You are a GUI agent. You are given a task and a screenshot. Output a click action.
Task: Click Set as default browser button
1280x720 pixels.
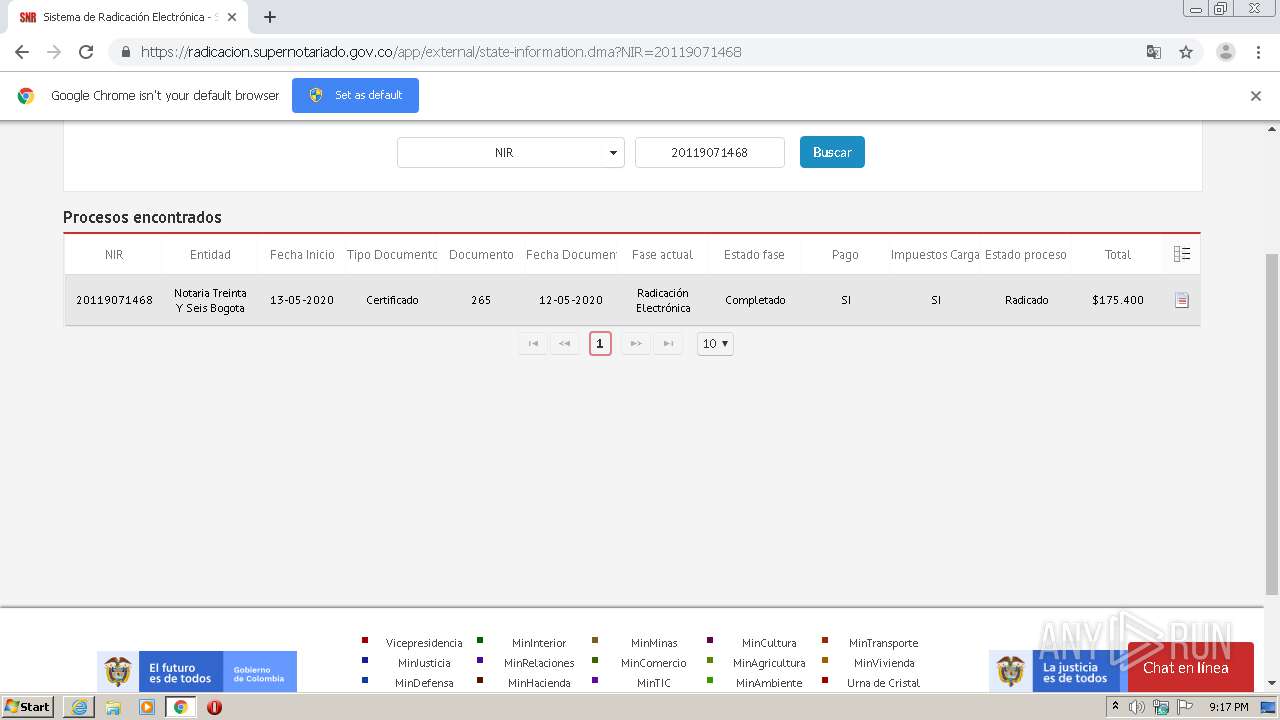click(x=355, y=95)
